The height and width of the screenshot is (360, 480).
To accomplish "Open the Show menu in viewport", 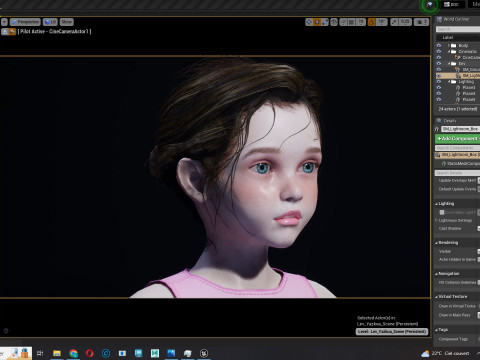I will point(67,22).
